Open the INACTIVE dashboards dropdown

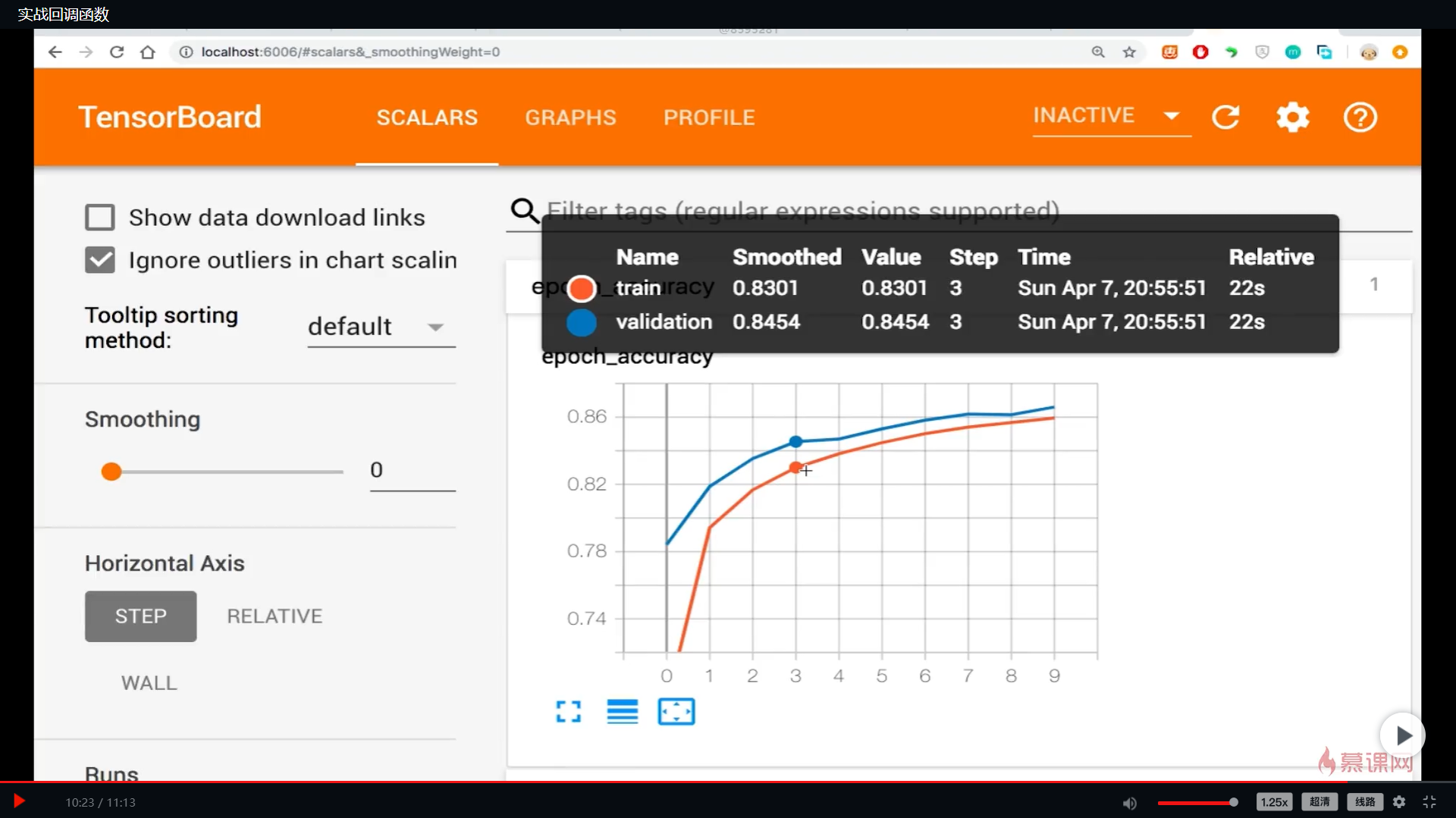[x=1112, y=116]
